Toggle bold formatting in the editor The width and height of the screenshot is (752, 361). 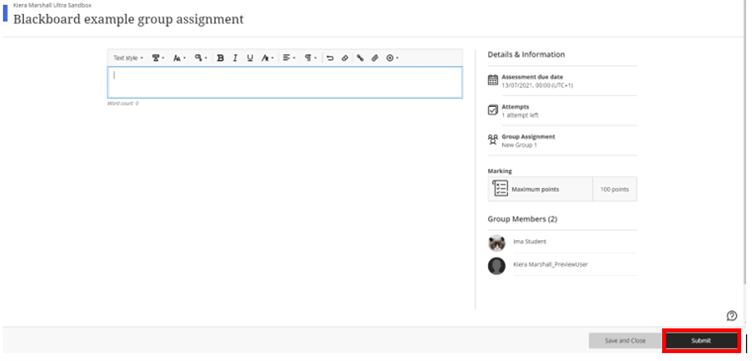(220, 58)
